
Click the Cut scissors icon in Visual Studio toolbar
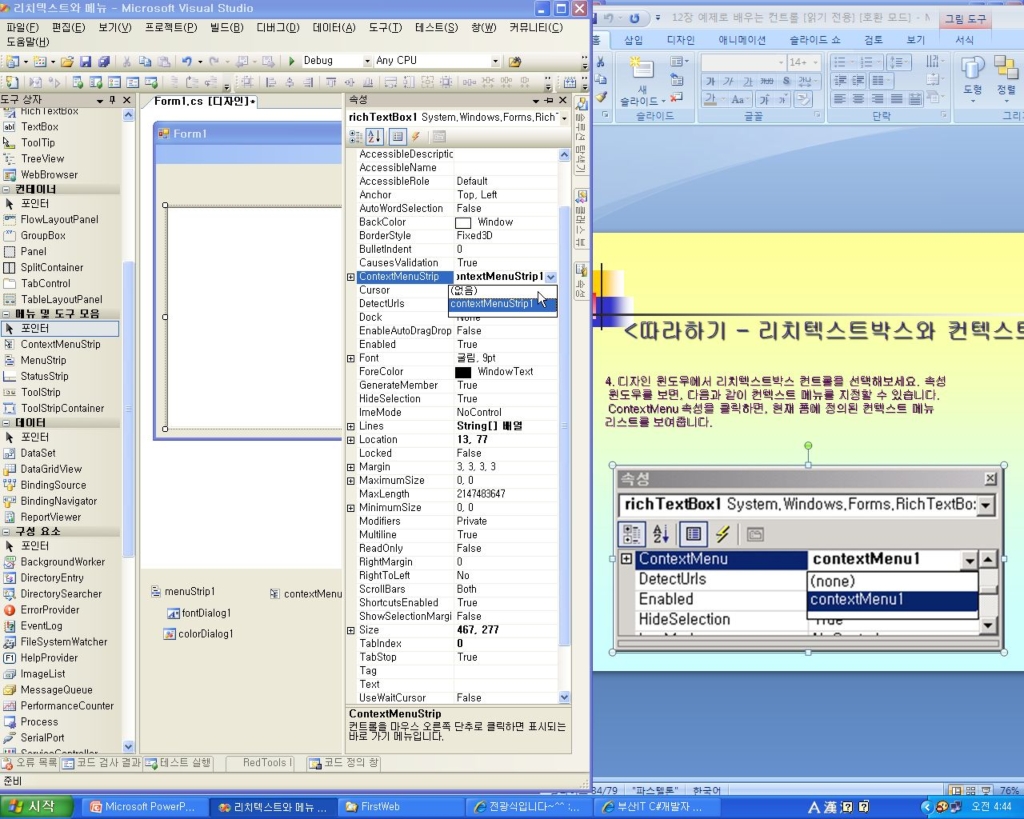coord(127,61)
